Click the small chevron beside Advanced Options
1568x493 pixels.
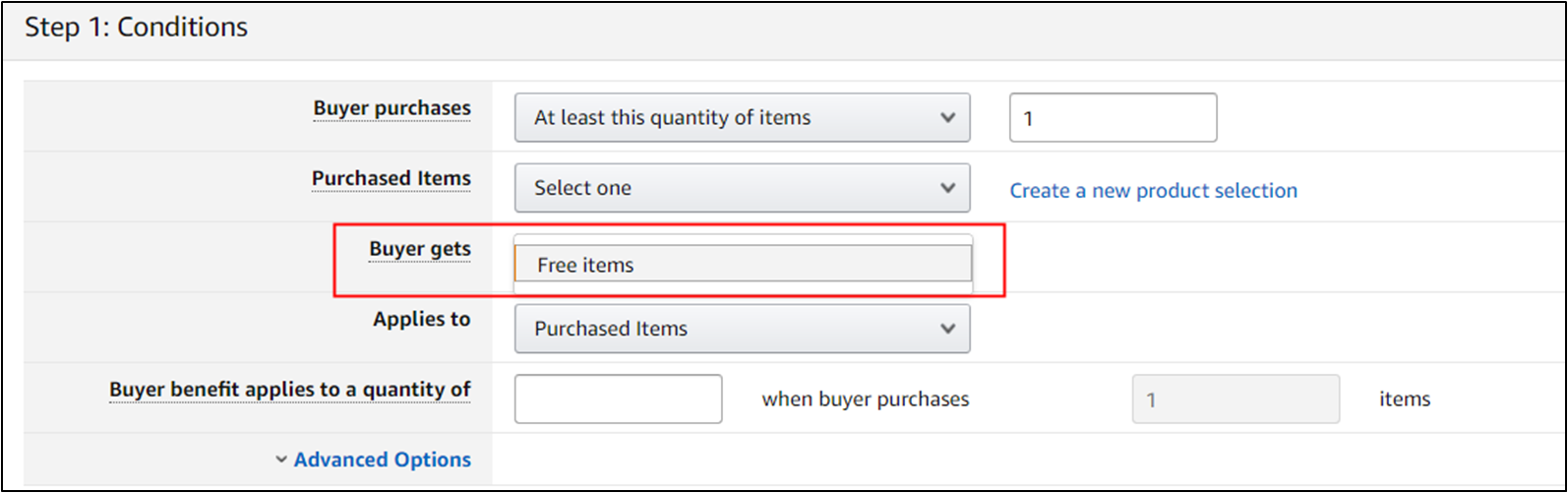click(x=281, y=460)
